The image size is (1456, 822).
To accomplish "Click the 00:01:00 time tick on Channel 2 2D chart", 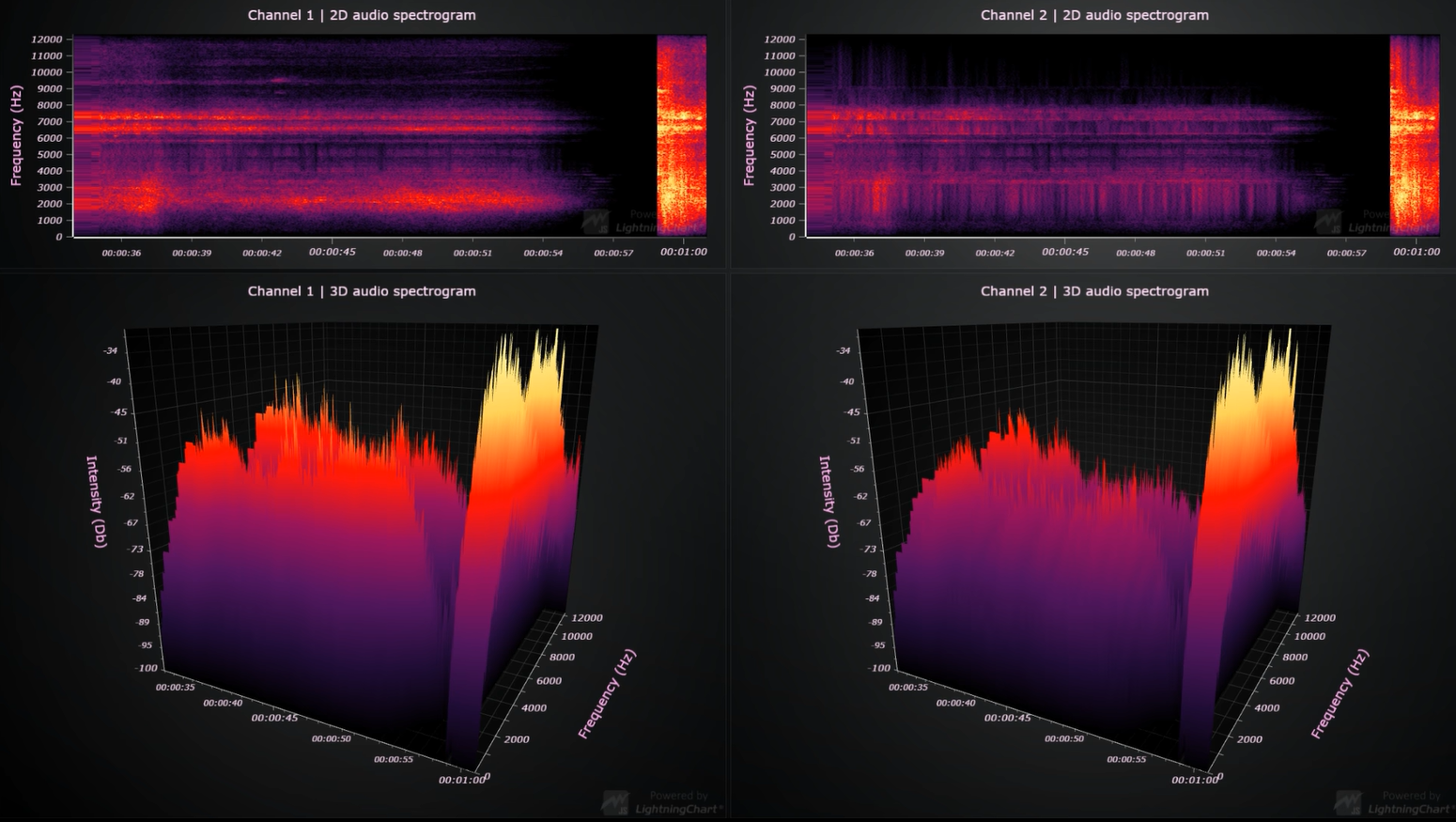I will point(1416,252).
